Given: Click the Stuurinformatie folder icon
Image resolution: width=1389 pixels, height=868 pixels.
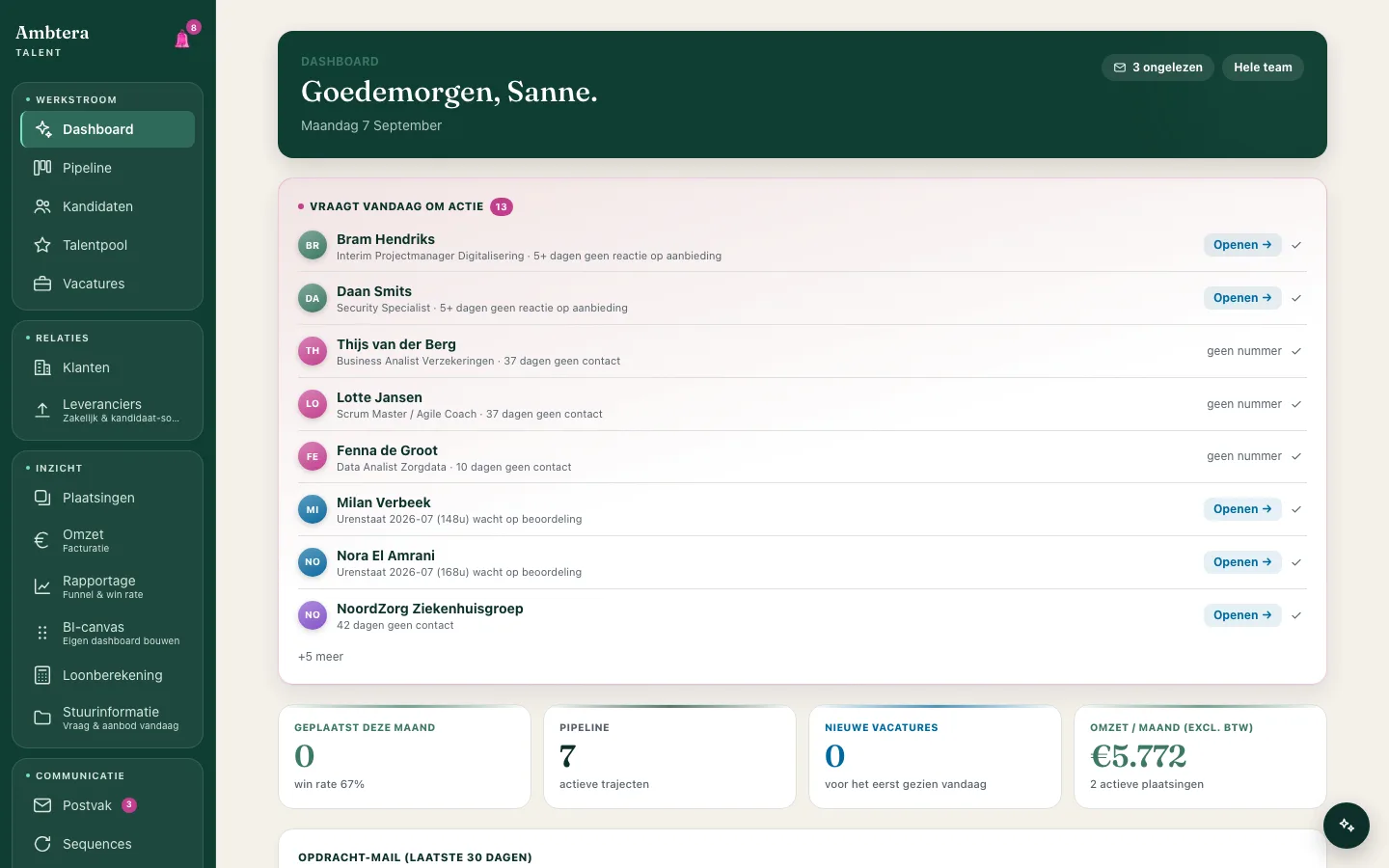Looking at the screenshot, I should point(42,718).
